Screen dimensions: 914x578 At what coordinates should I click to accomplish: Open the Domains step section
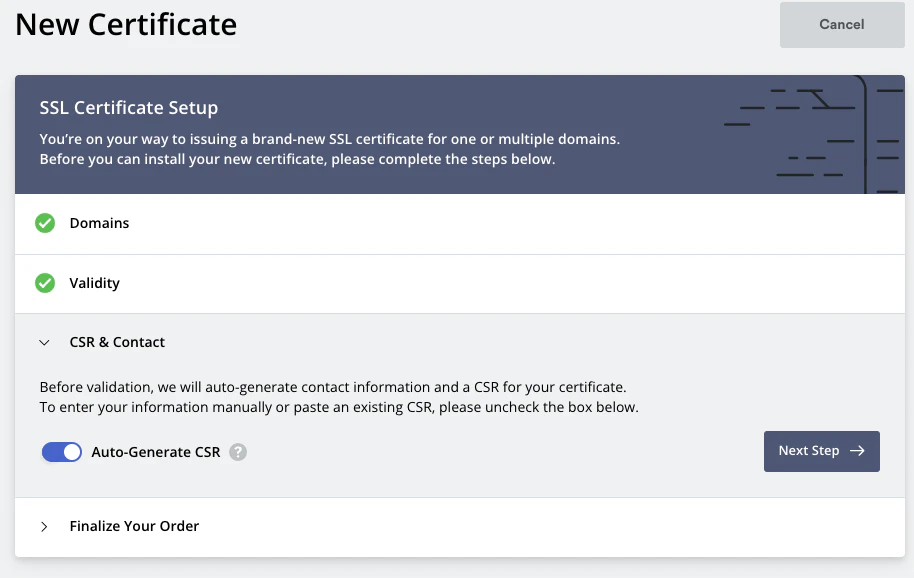pyautogui.click(x=99, y=223)
